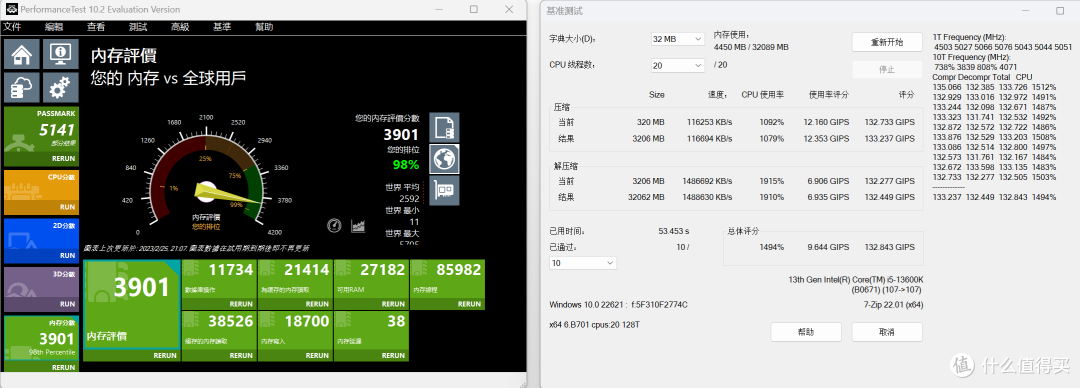1080x388 pixels.
Task: Click the 13th Gen Intel Core i5-13600K text
Action: [x=855, y=280]
